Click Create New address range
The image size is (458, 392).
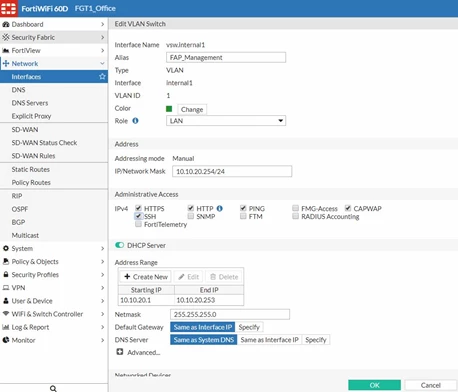pos(146,277)
